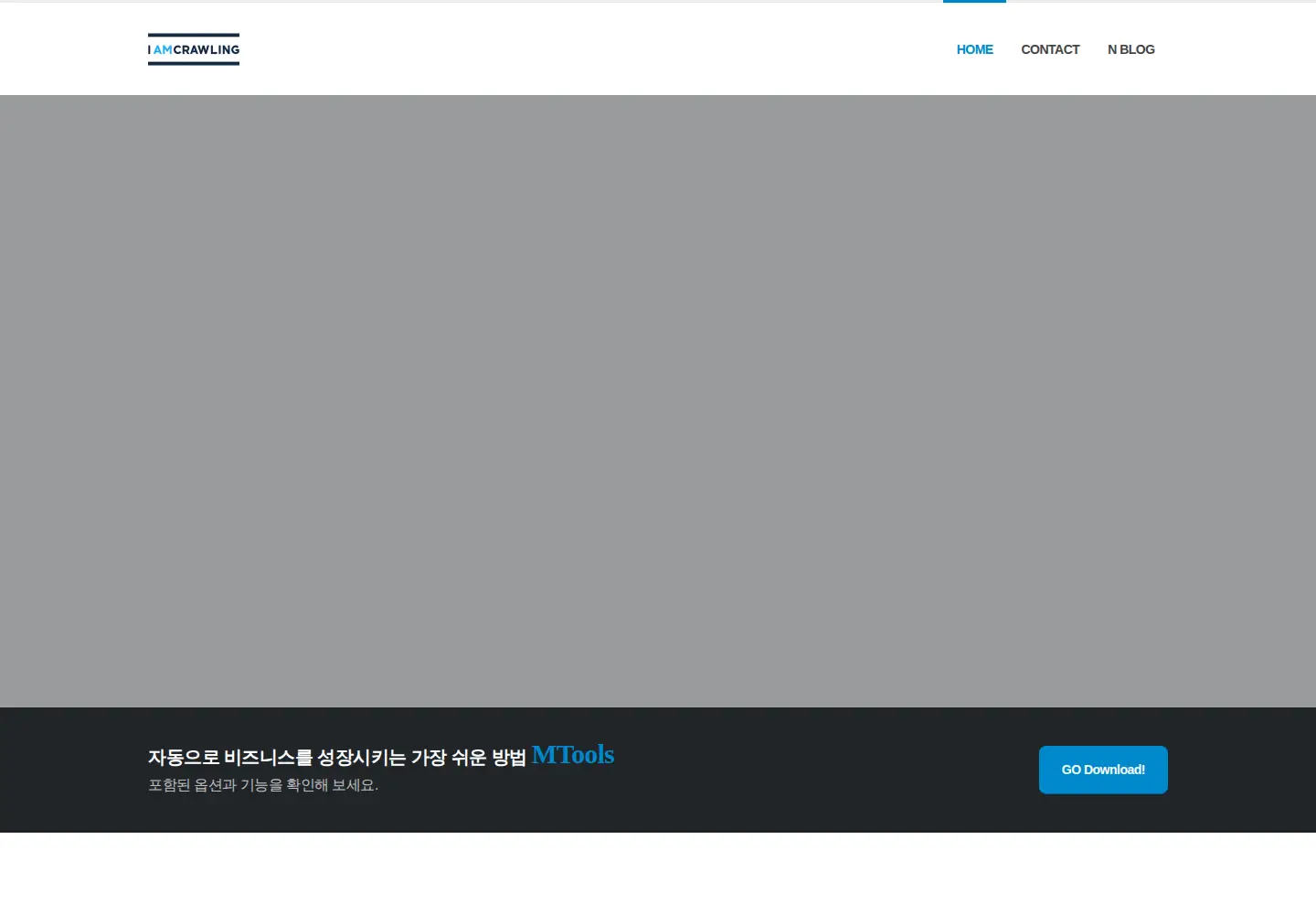Go to the CONTACT page
This screenshot has width=1316, height=914.
(1050, 49)
